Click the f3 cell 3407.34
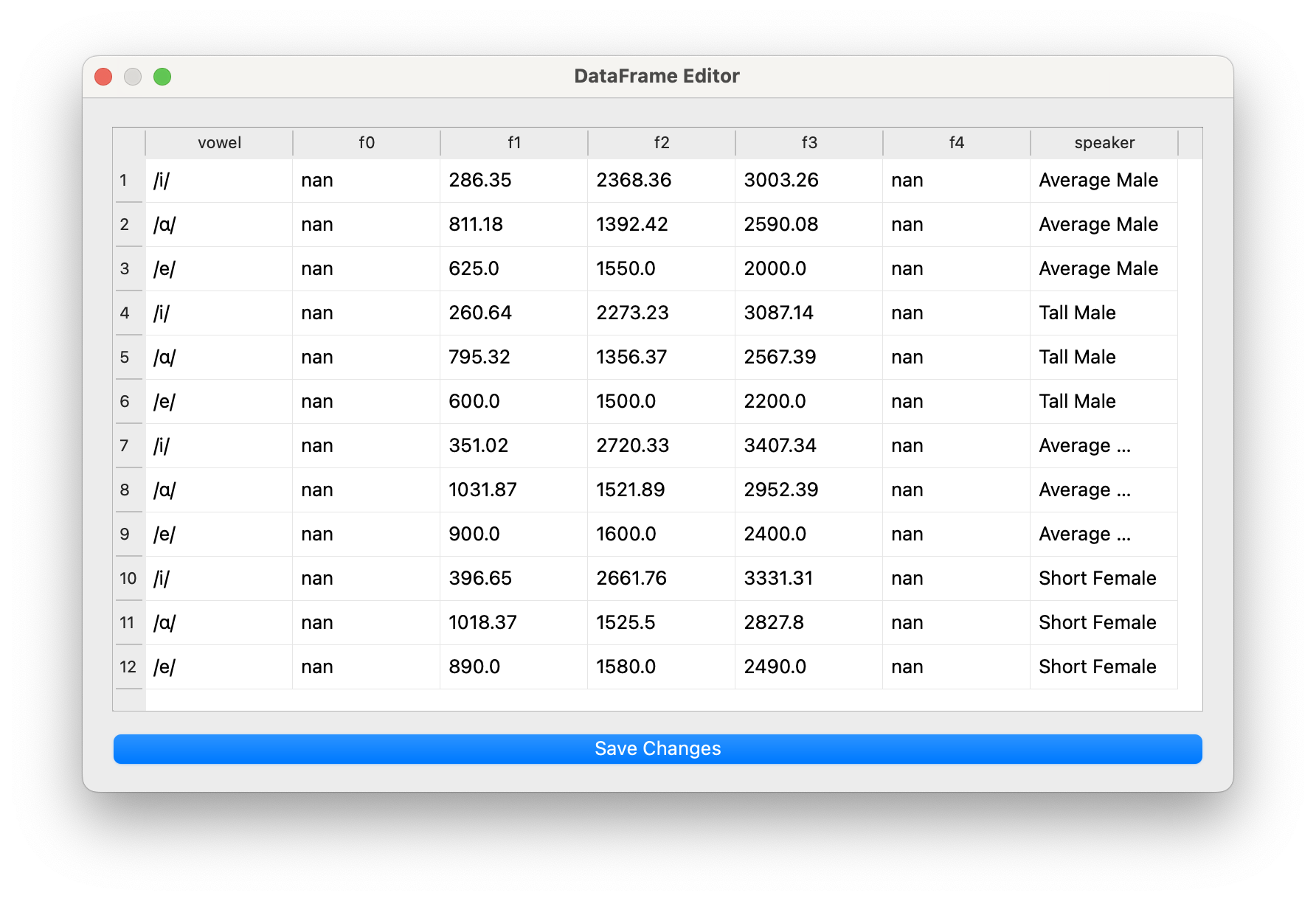1316x901 pixels. click(x=809, y=446)
